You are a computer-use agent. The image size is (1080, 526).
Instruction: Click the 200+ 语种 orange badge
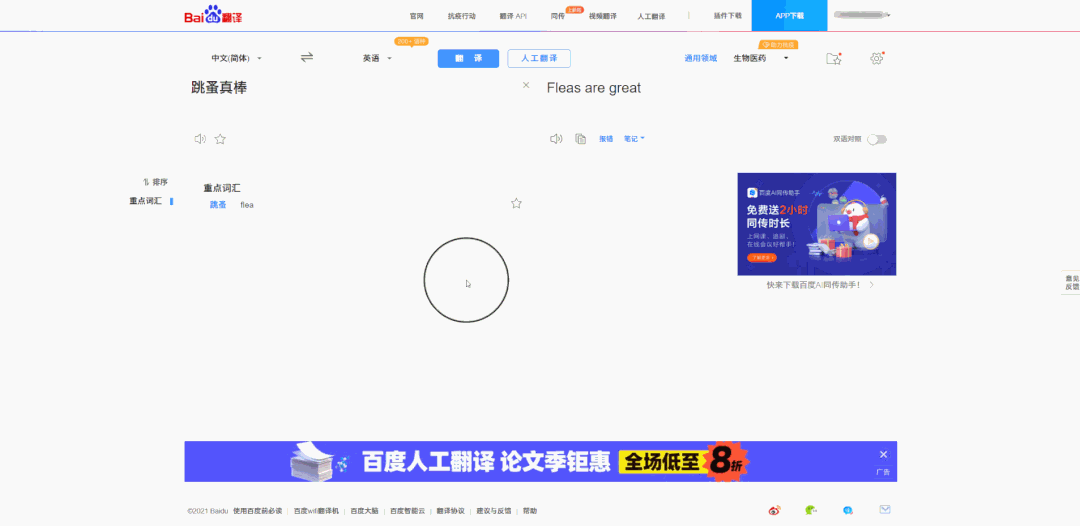(411, 42)
